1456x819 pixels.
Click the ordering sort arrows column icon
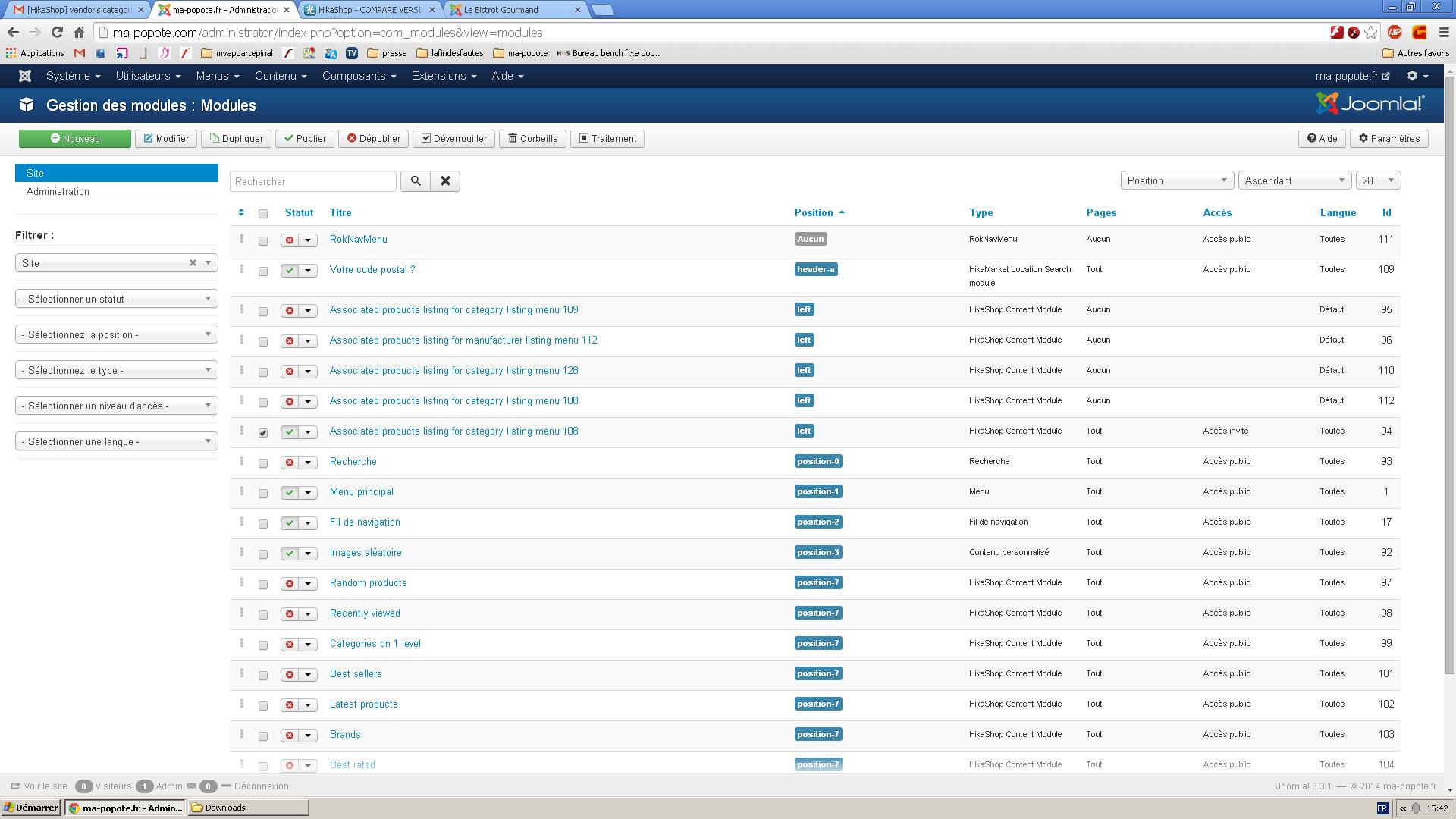(241, 213)
